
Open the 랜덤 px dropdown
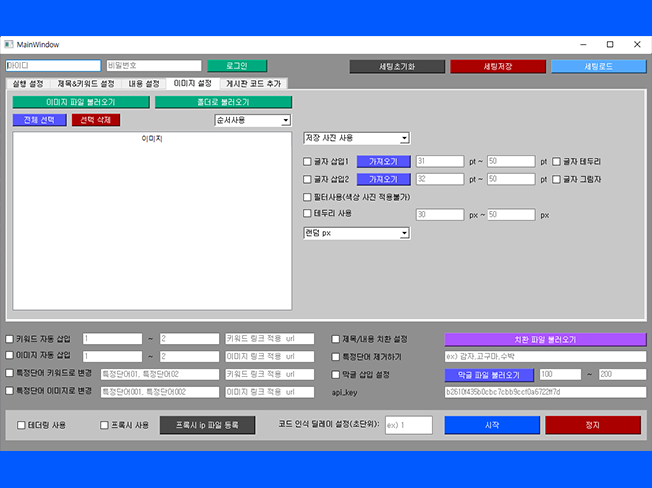tap(357, 233)
